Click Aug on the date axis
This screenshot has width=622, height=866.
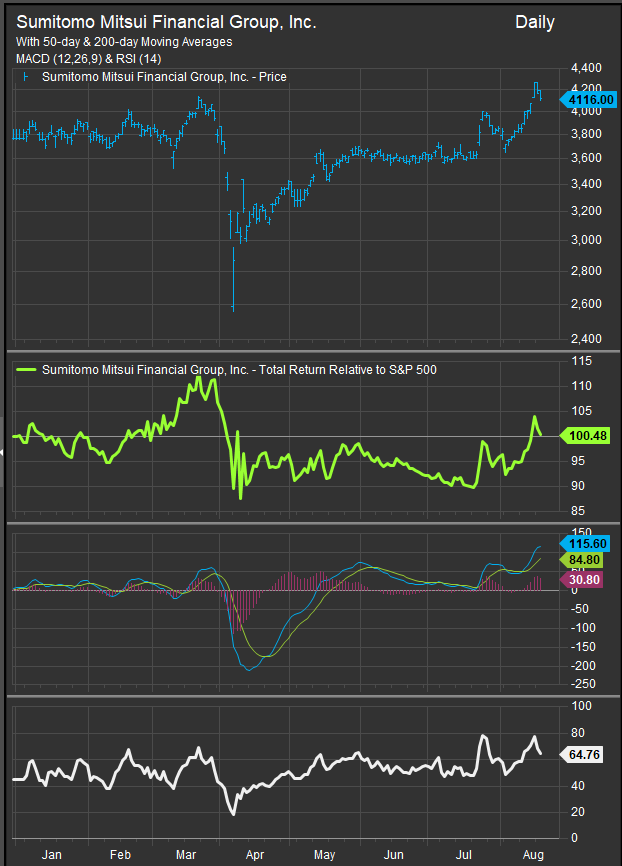[533, 855]
